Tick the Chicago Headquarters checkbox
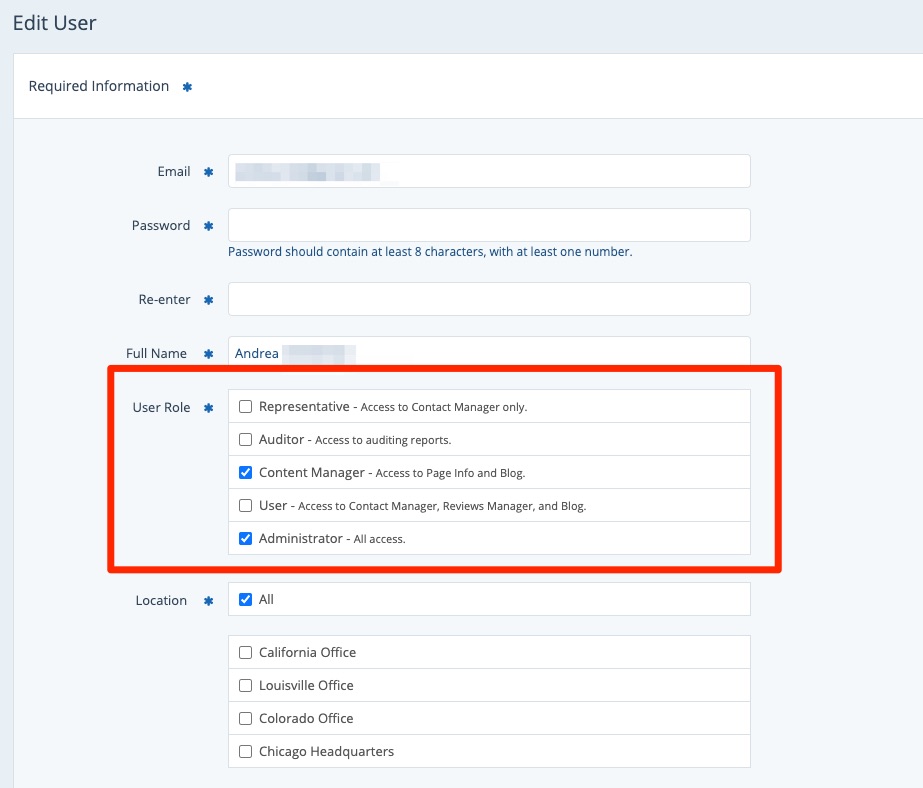The height and width of the screenshot is (788, 923). [245, 752]
